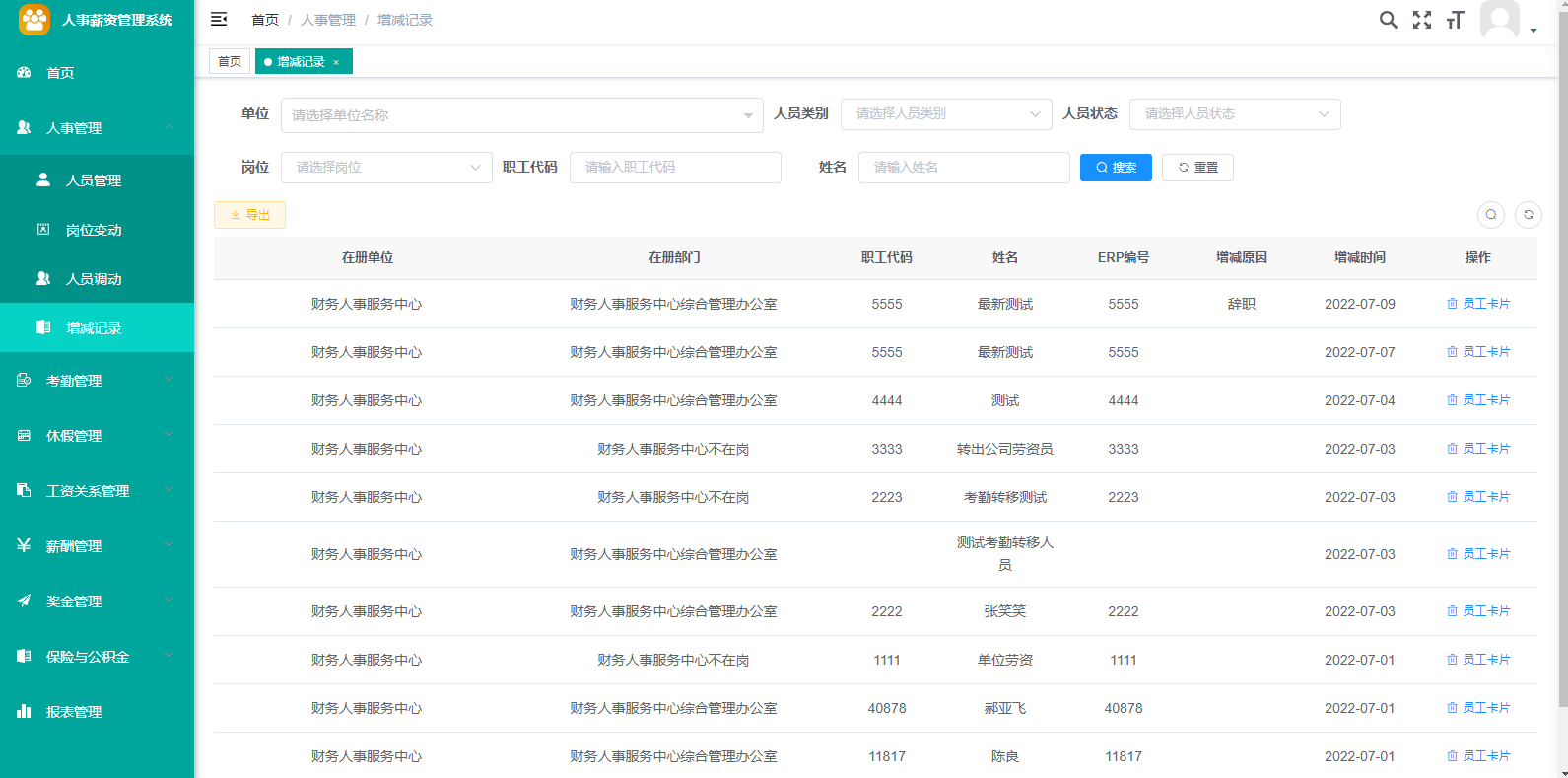Screen dimensions: 1568x778
Task: Click the blue 搜索 button
Action: pyautogui.click(x=1116, y=168)
